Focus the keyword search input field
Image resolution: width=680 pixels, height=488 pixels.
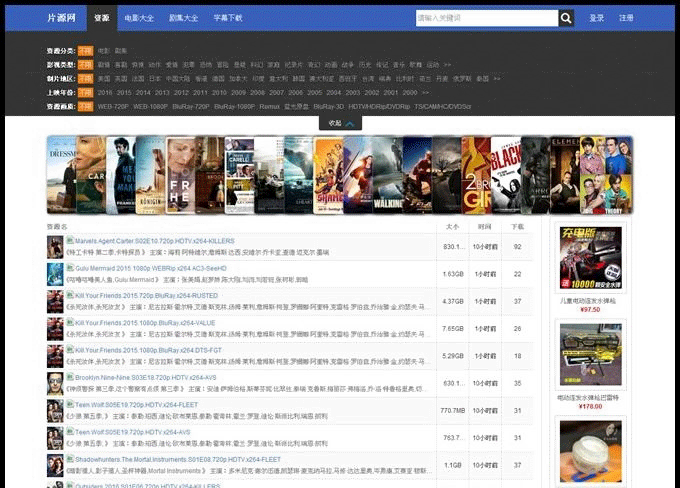487,18
